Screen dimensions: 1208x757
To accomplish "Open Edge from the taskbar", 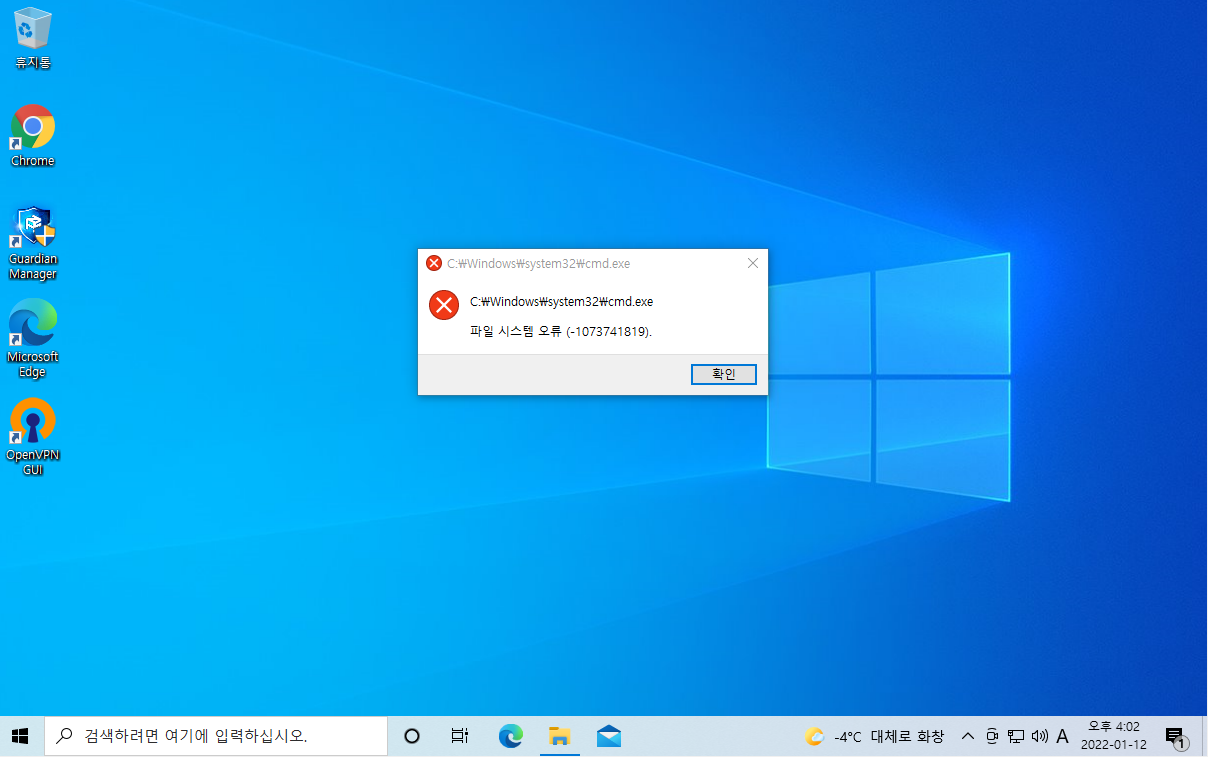I will coord(510,736).
